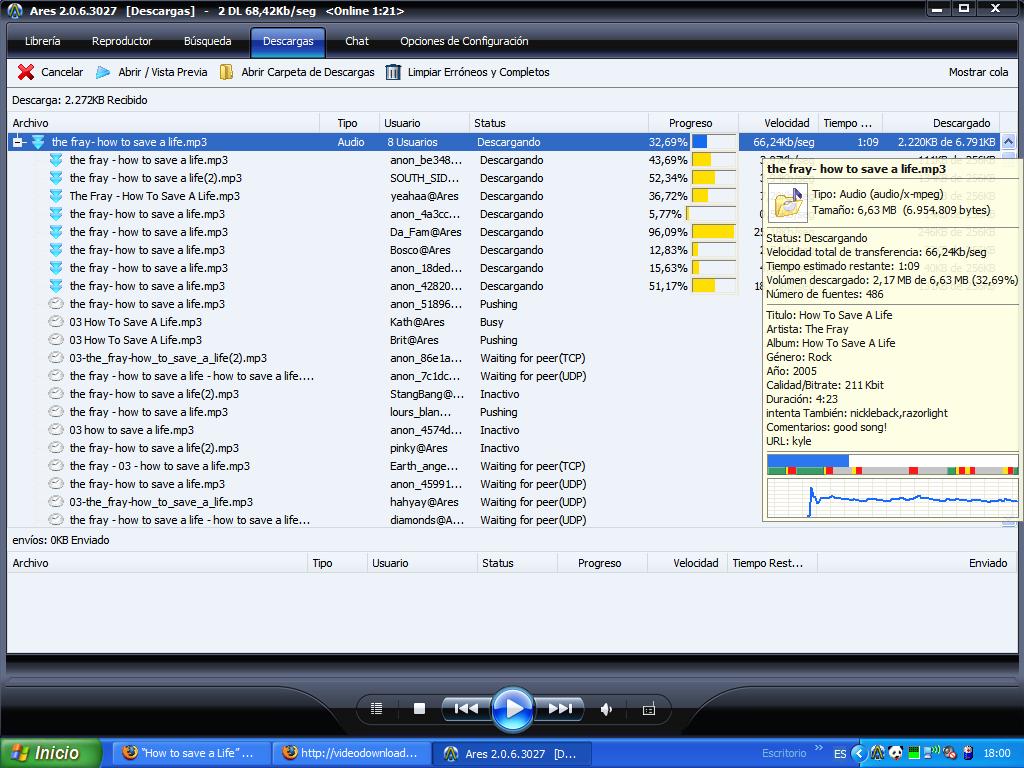Screen dimensions: 1024x768
Task: Go to the Búsqueda tab
Action: 207,41
